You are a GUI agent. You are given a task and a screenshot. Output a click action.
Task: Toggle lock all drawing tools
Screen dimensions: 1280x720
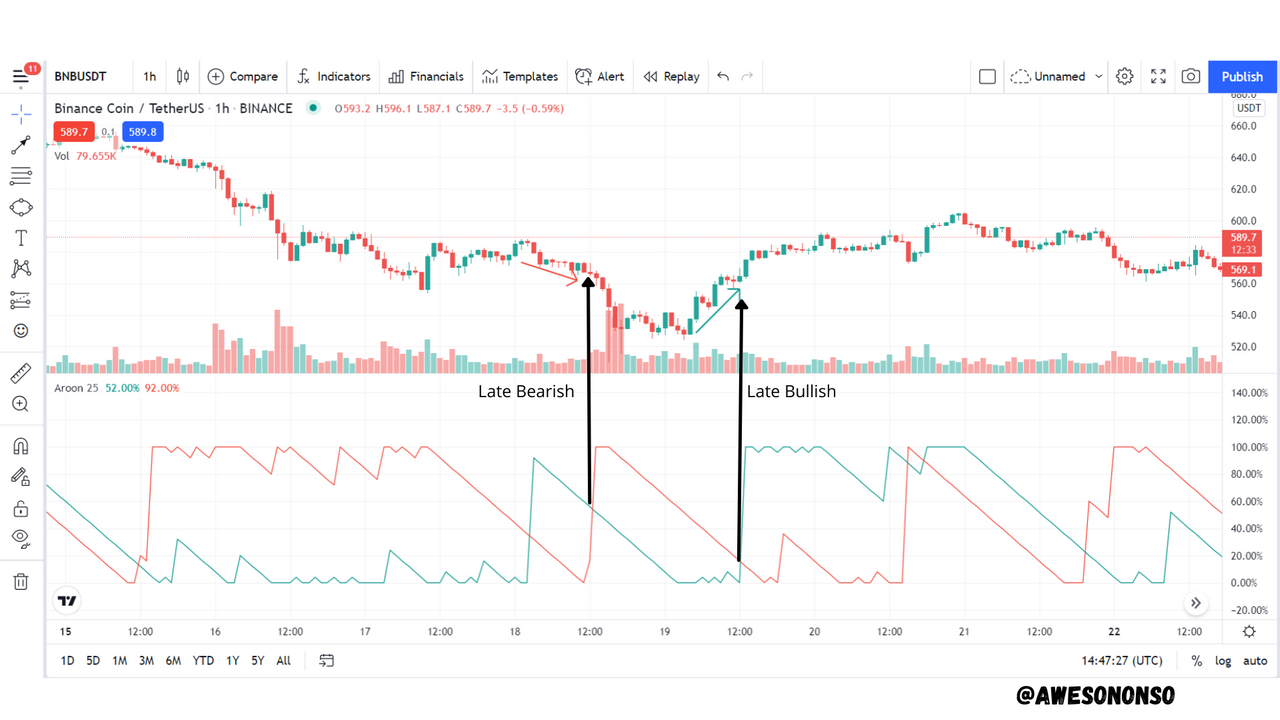(x=21, y=508)
